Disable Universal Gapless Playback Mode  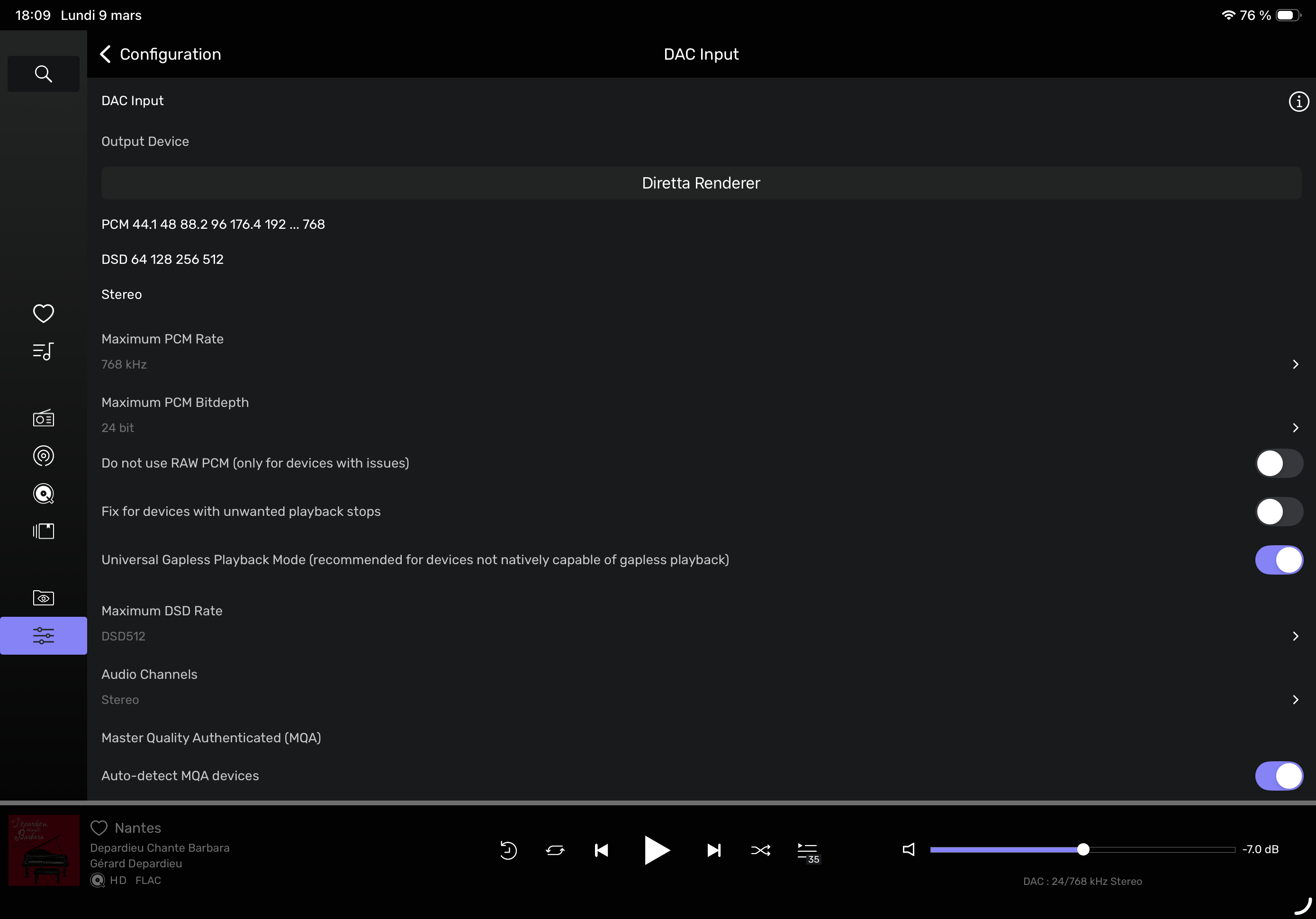1278,559
